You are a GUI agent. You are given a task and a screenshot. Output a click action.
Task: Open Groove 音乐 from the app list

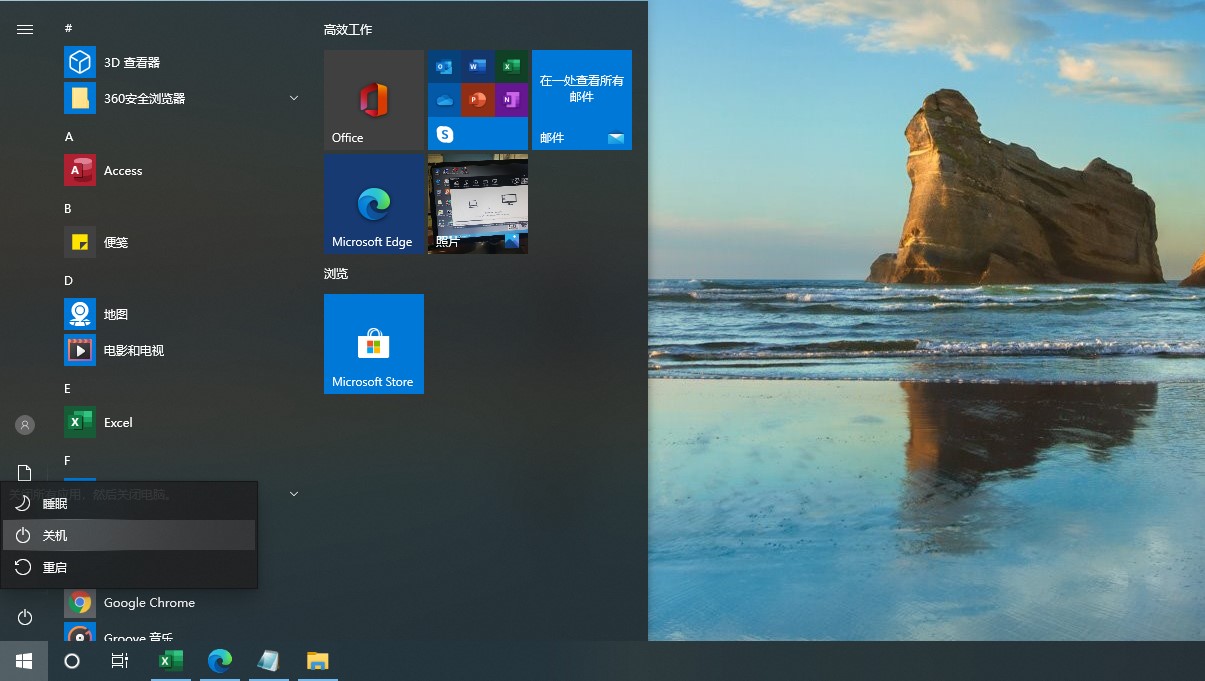[x=180, y=634]
